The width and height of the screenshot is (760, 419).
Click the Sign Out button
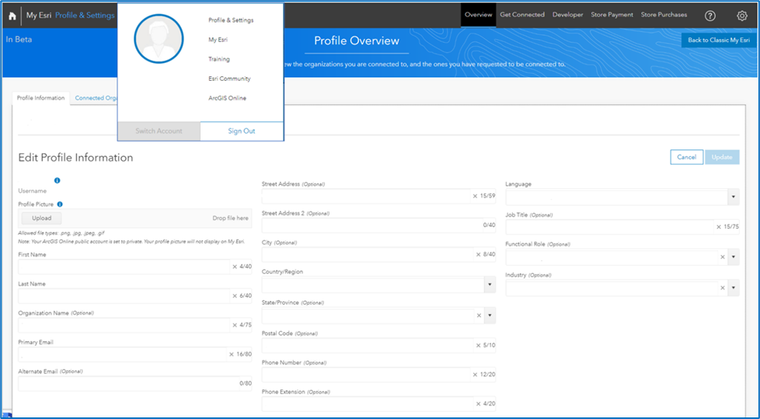click(241, 131)
